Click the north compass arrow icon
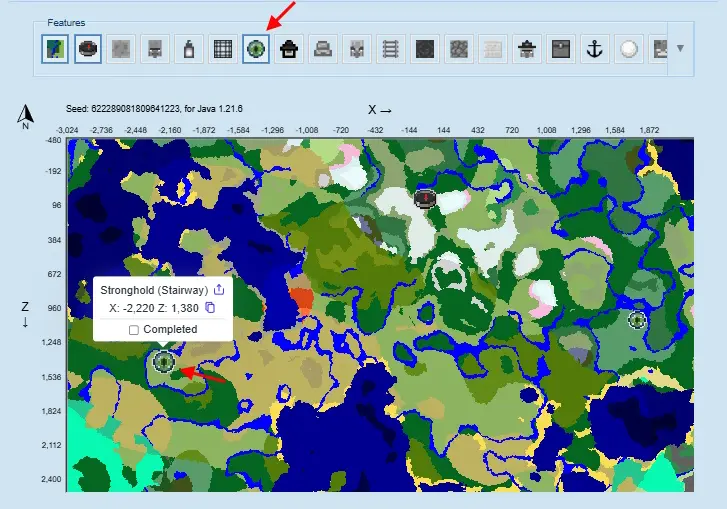Viewport: 727px width, 509px height. point(24,117)
